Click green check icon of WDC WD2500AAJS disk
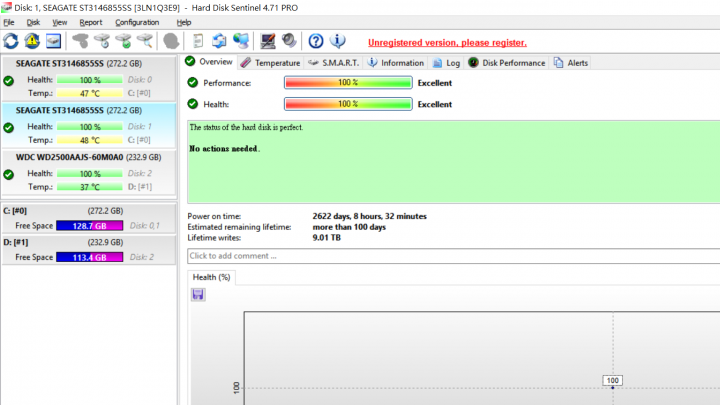The height and width of the screenshot is (405, 720). pos(8,175)
